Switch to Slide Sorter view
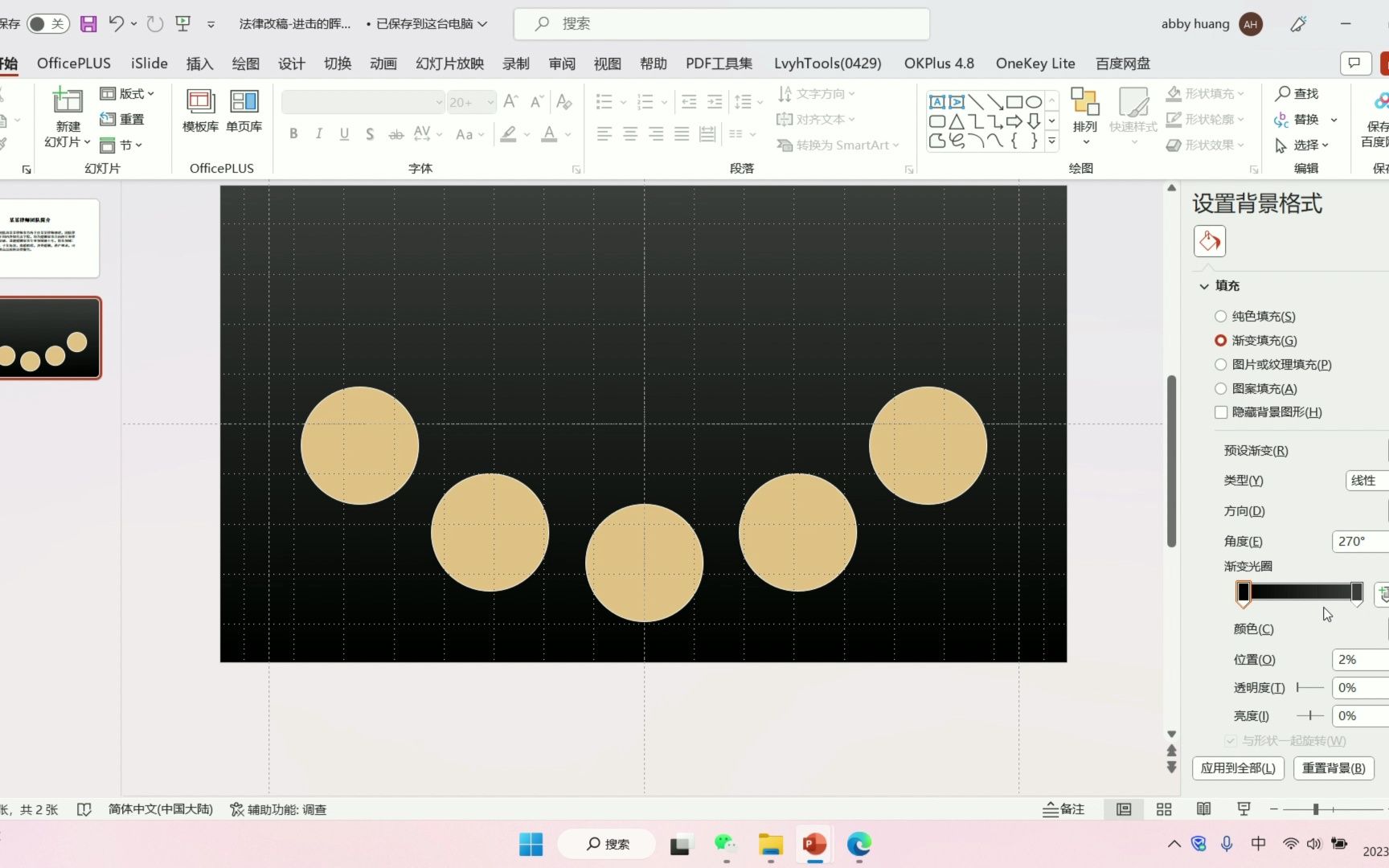This screenshot has height=868, width=1389. pos(1164,809)
